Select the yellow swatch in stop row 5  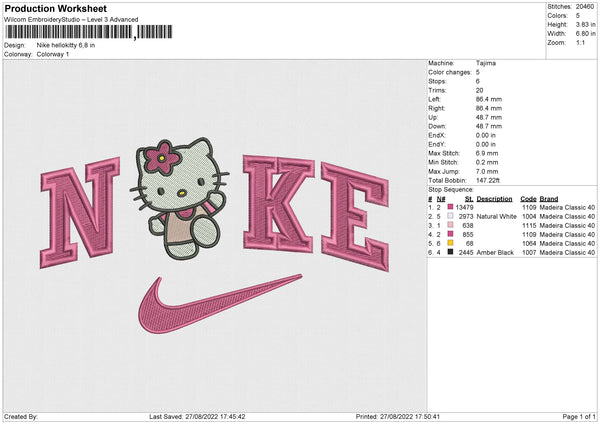[450, 243]
